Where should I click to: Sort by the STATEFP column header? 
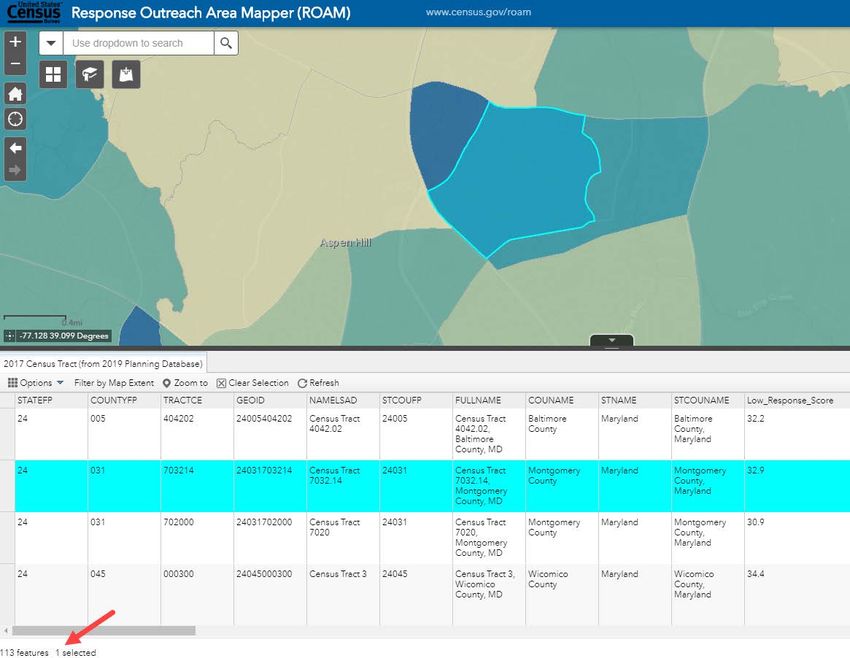51,400
